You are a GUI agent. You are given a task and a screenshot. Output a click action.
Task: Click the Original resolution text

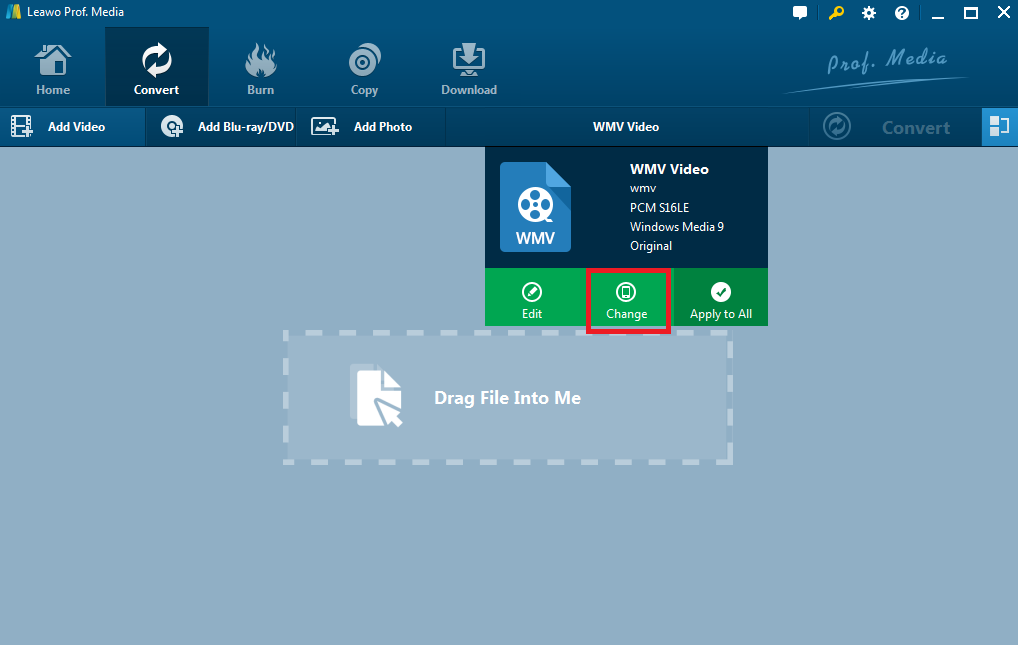click(x=651, y=246)
